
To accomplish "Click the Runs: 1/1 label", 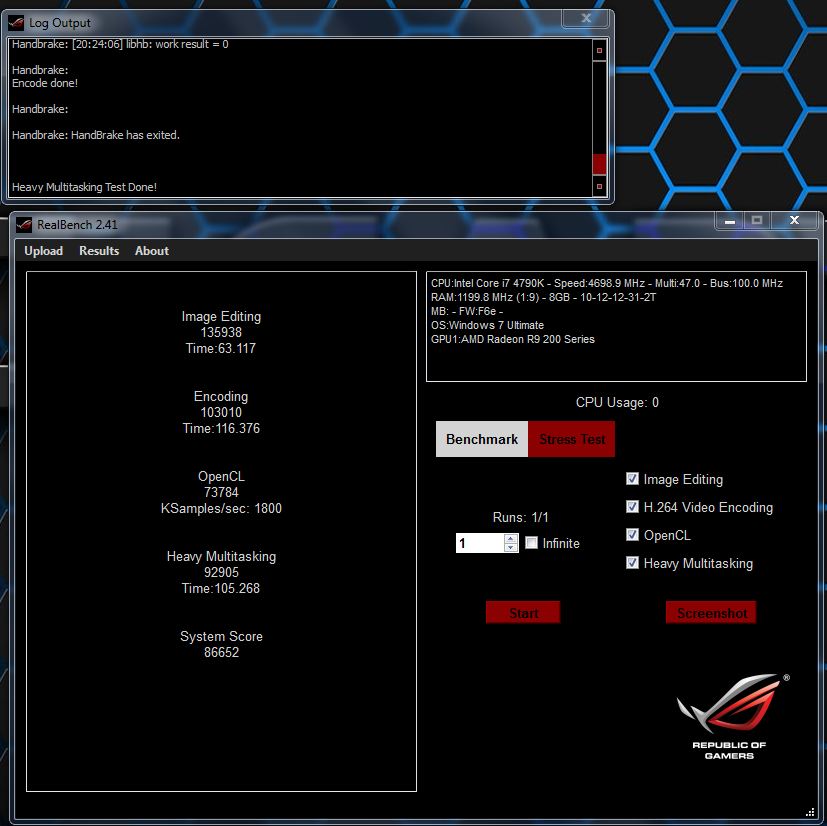I will [x=521, y=517].
